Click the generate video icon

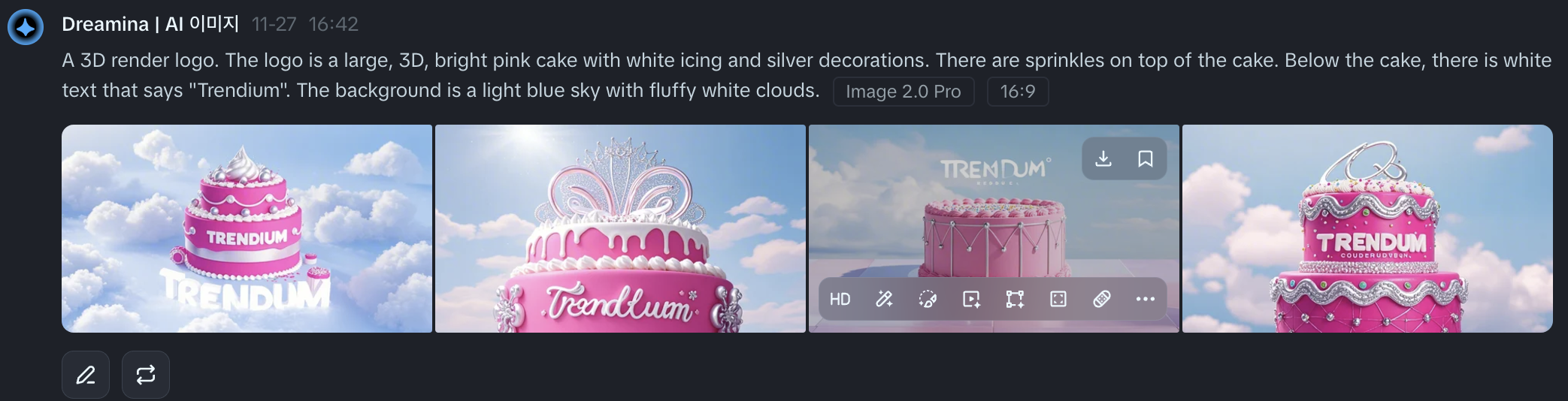[971, 300]
